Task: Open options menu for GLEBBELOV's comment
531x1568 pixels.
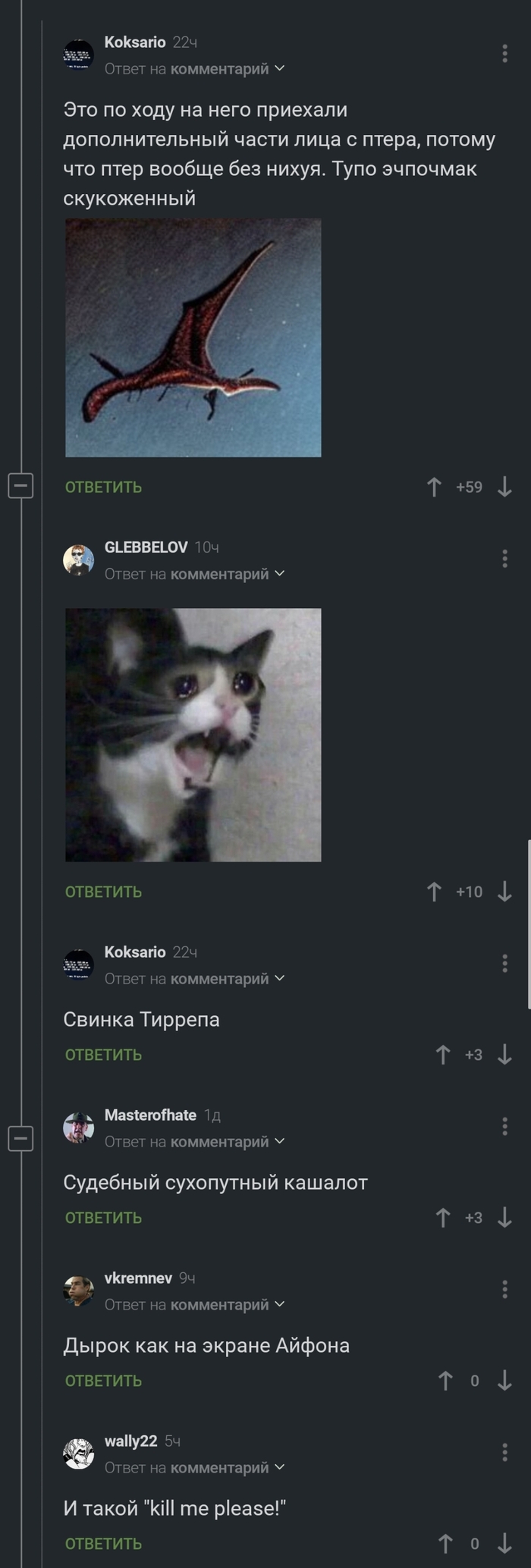Action: click(x=504, y=559)
